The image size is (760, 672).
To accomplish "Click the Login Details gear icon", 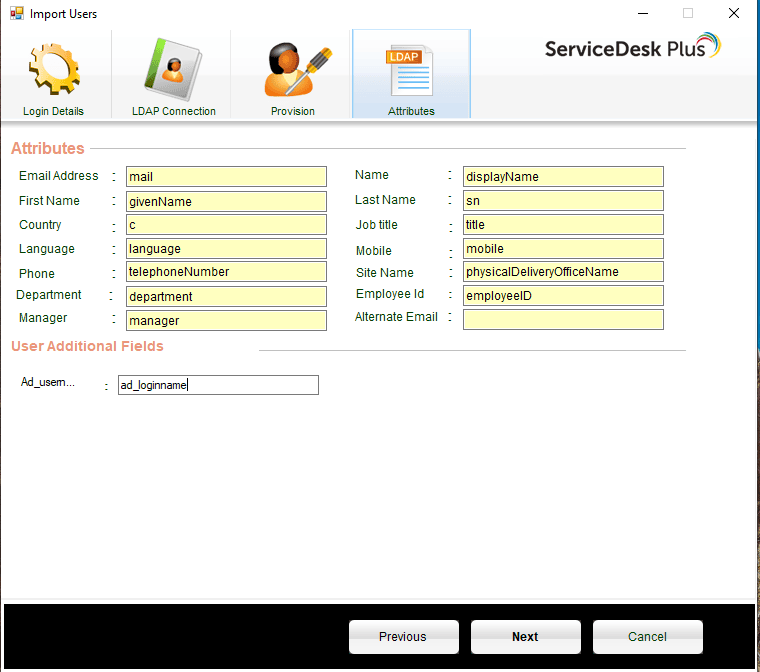I will [x=53, y=70].
